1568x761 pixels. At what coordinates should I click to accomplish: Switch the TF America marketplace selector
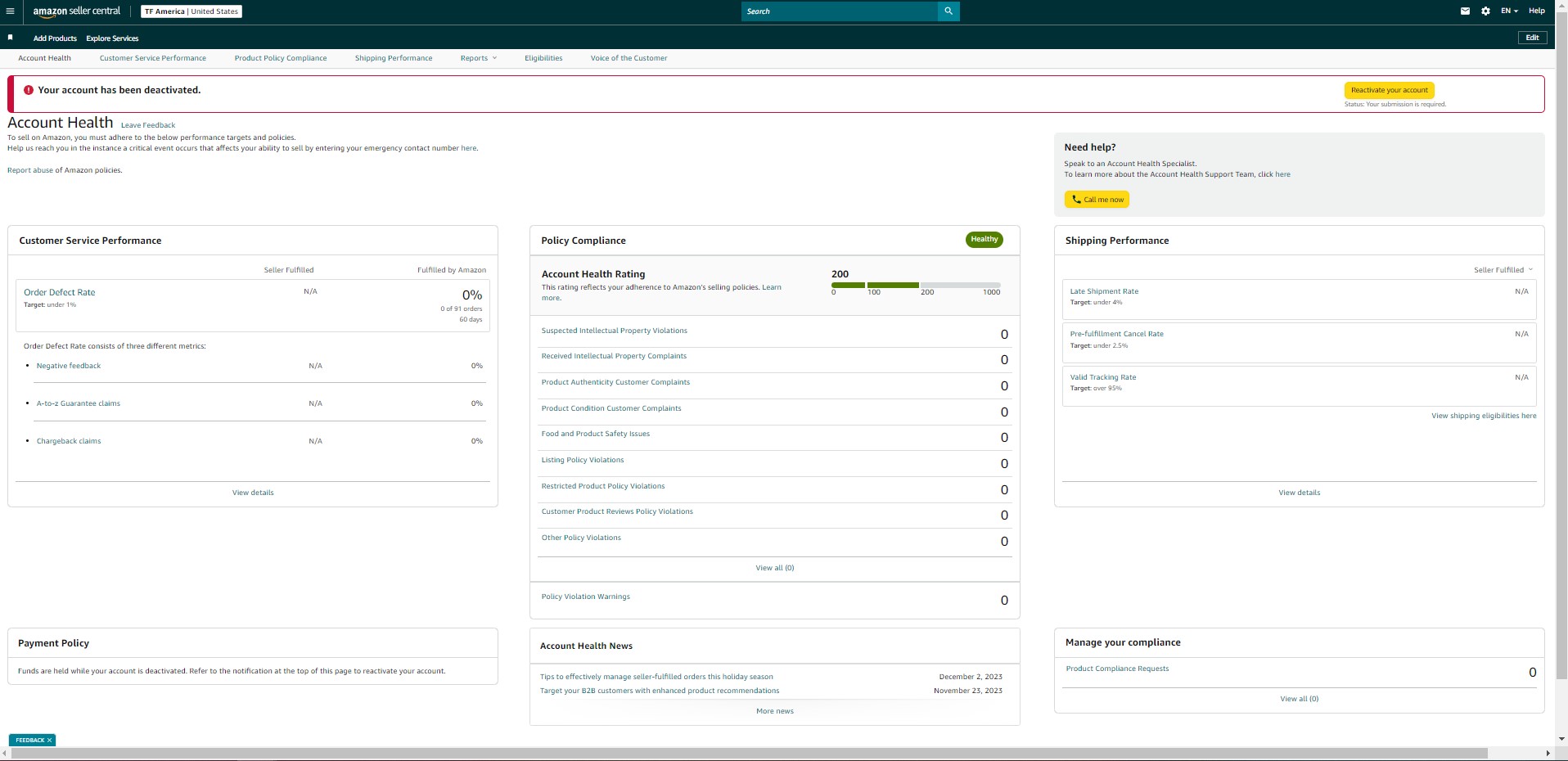pyautogui.click(x=191, y=11)
